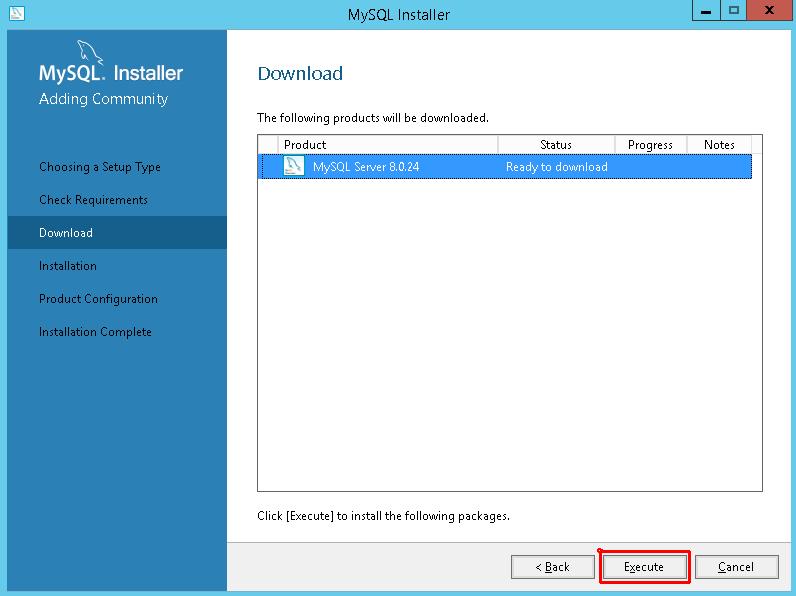
Task: Click the 'Download' page heading
Action: [300, 74]
